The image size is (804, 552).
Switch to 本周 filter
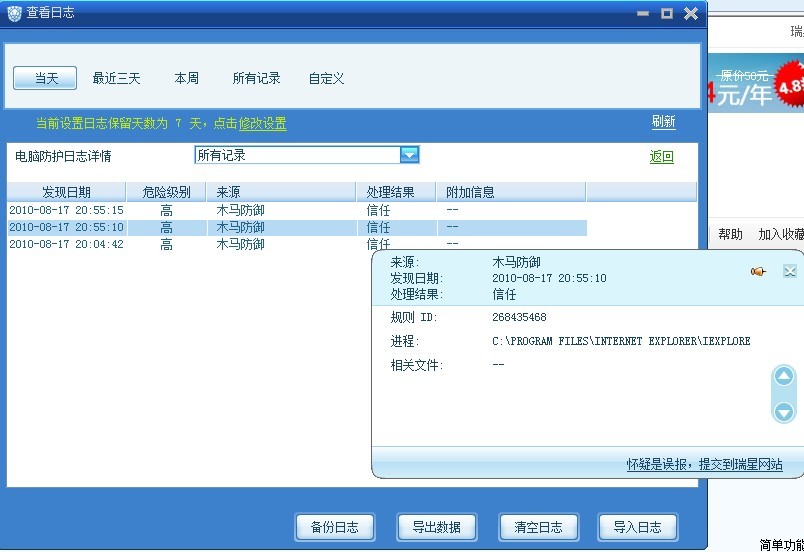[187, 78]
